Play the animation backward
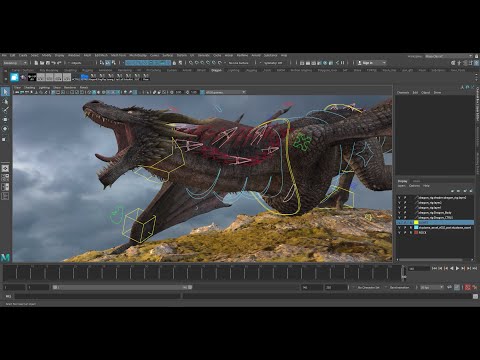 (x=451, y=268)
